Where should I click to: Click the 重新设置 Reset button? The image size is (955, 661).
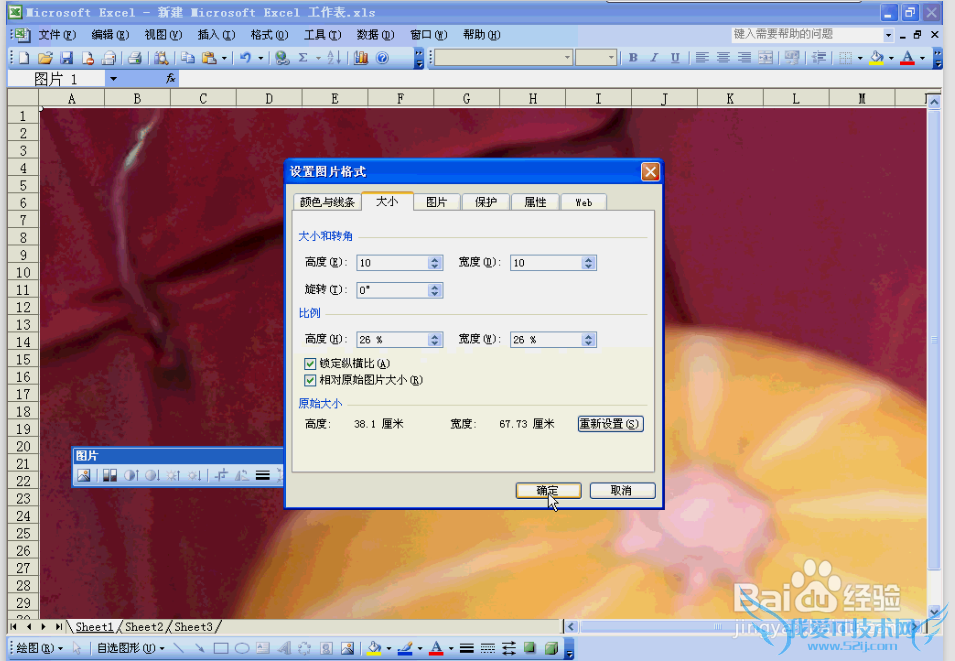610,424
